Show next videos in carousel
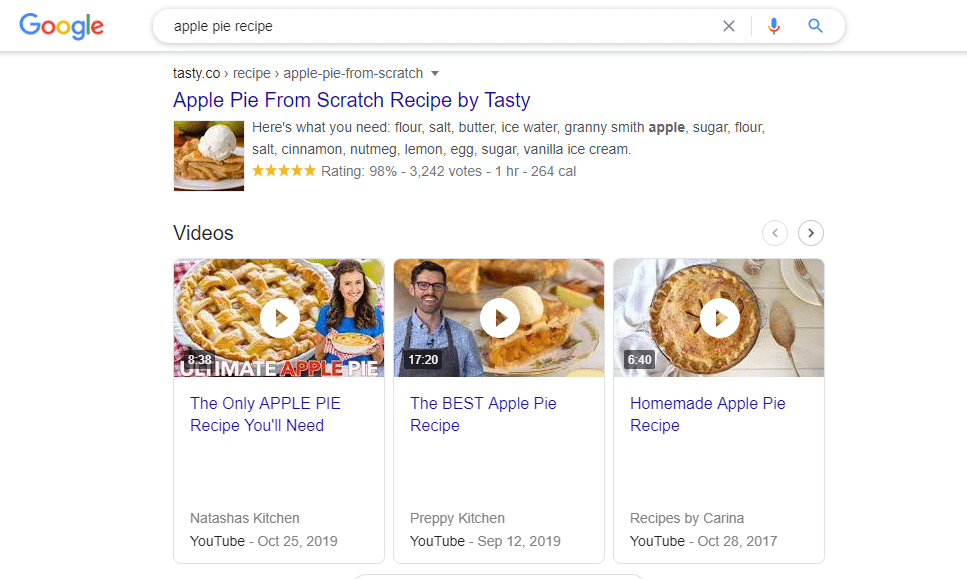The height and width of the screenshot is (579, 967). pyautogui.click(x=811, y=233)
